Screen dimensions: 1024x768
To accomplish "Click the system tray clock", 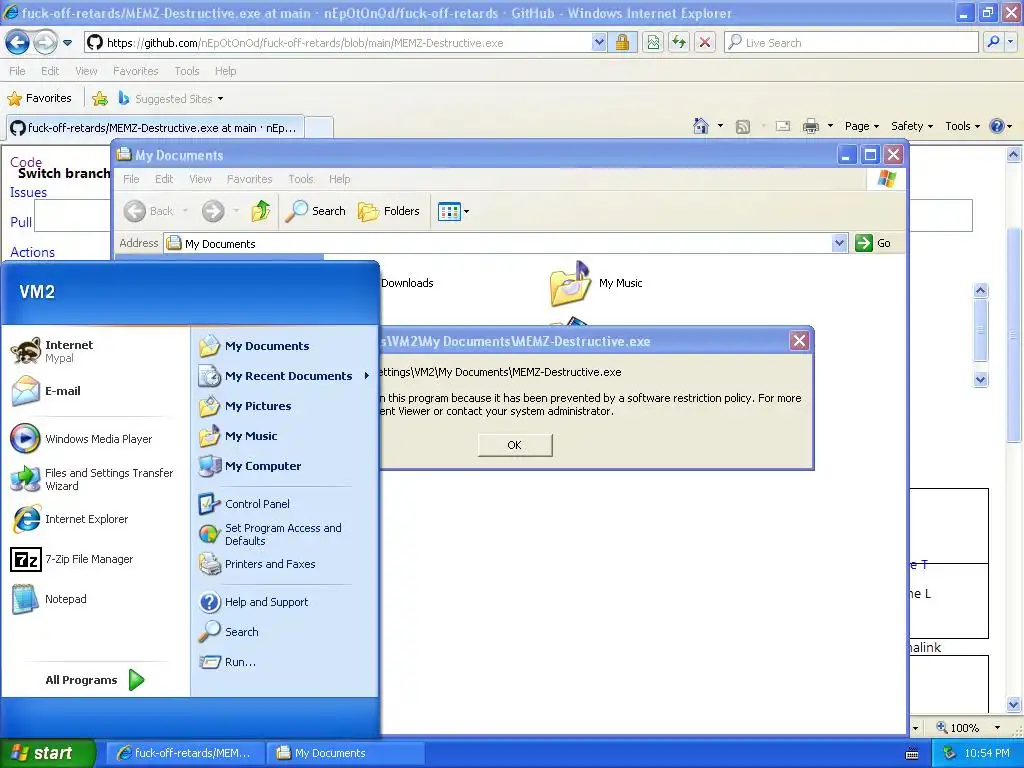I will point(987,753).
